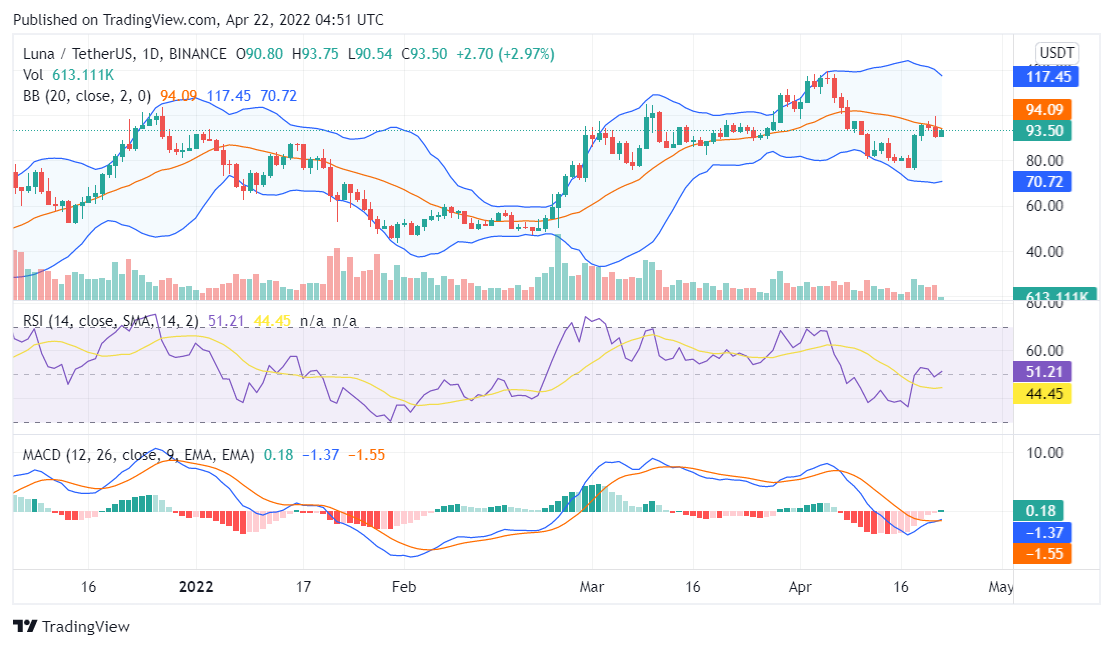Click the TradingView logo icon

(x=25, y=627)
